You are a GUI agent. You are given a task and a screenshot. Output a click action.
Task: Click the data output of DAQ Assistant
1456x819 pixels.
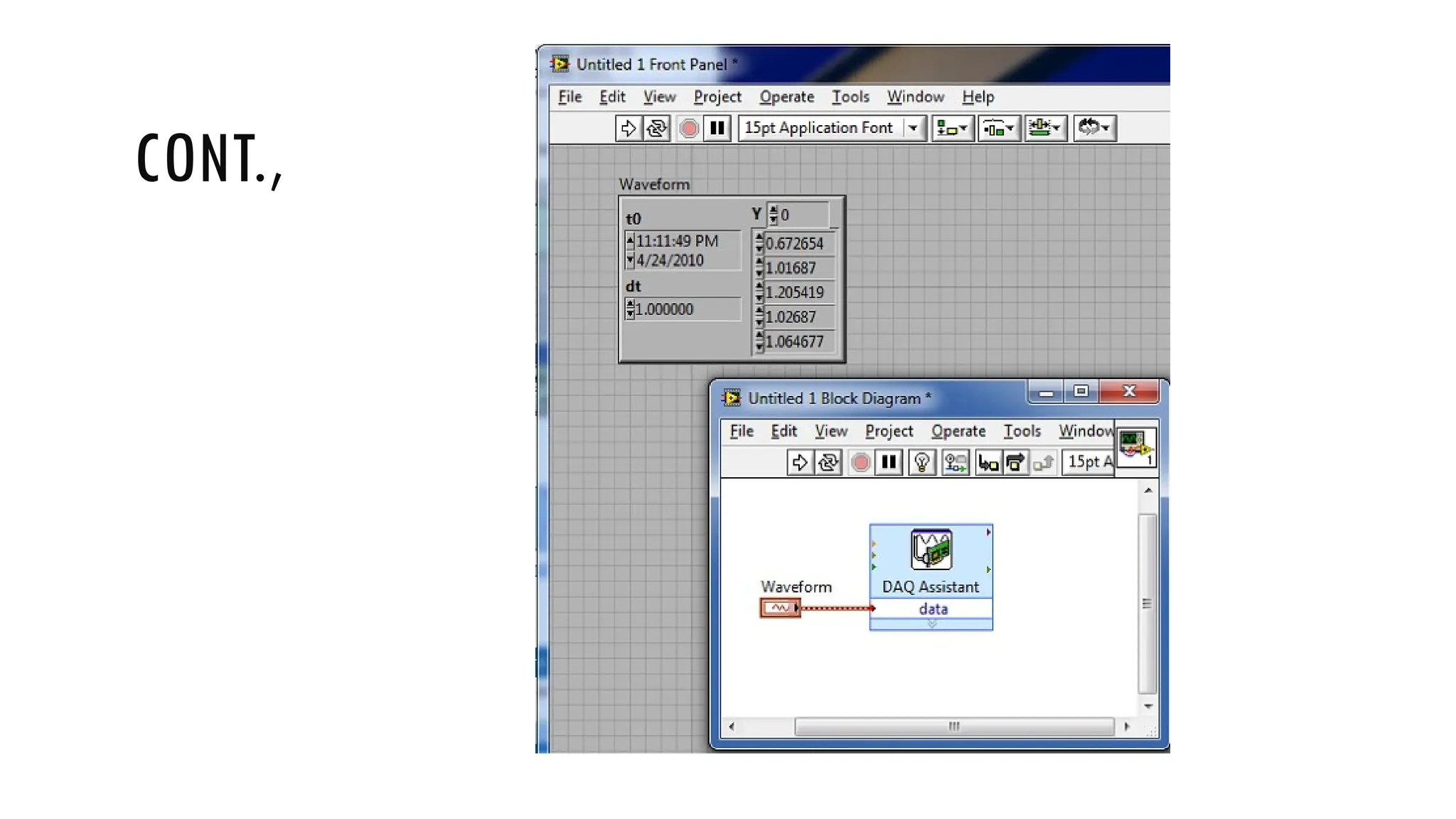tap(932, 609)
